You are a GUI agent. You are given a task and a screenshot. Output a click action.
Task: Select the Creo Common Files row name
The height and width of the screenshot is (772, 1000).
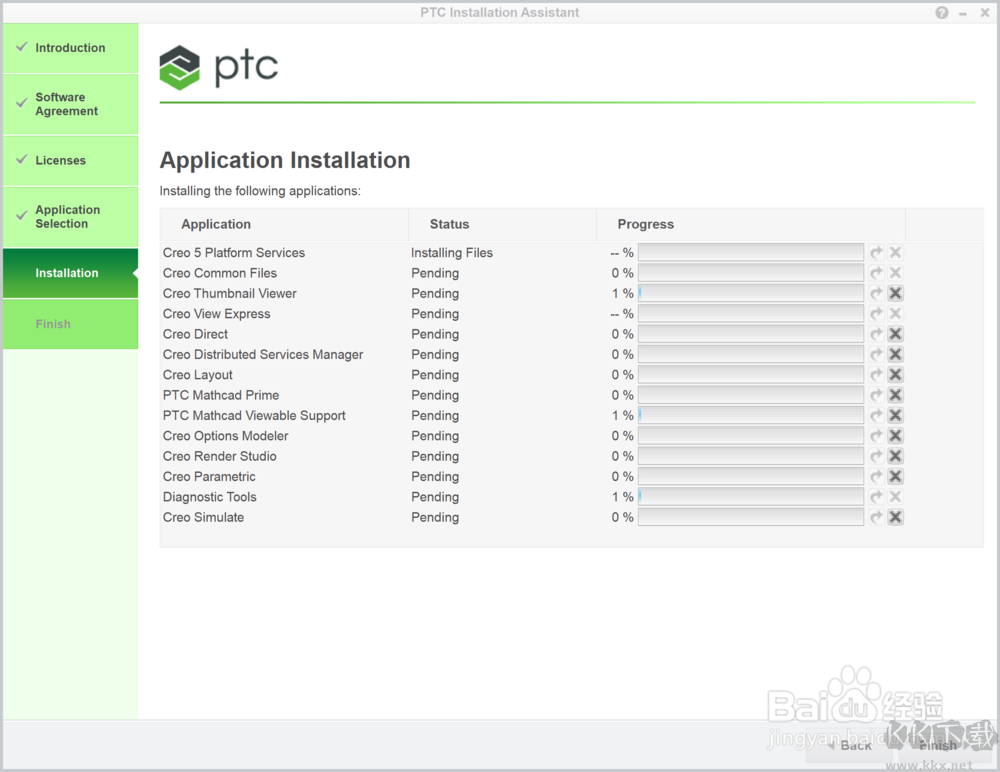[x=220, y=273]
